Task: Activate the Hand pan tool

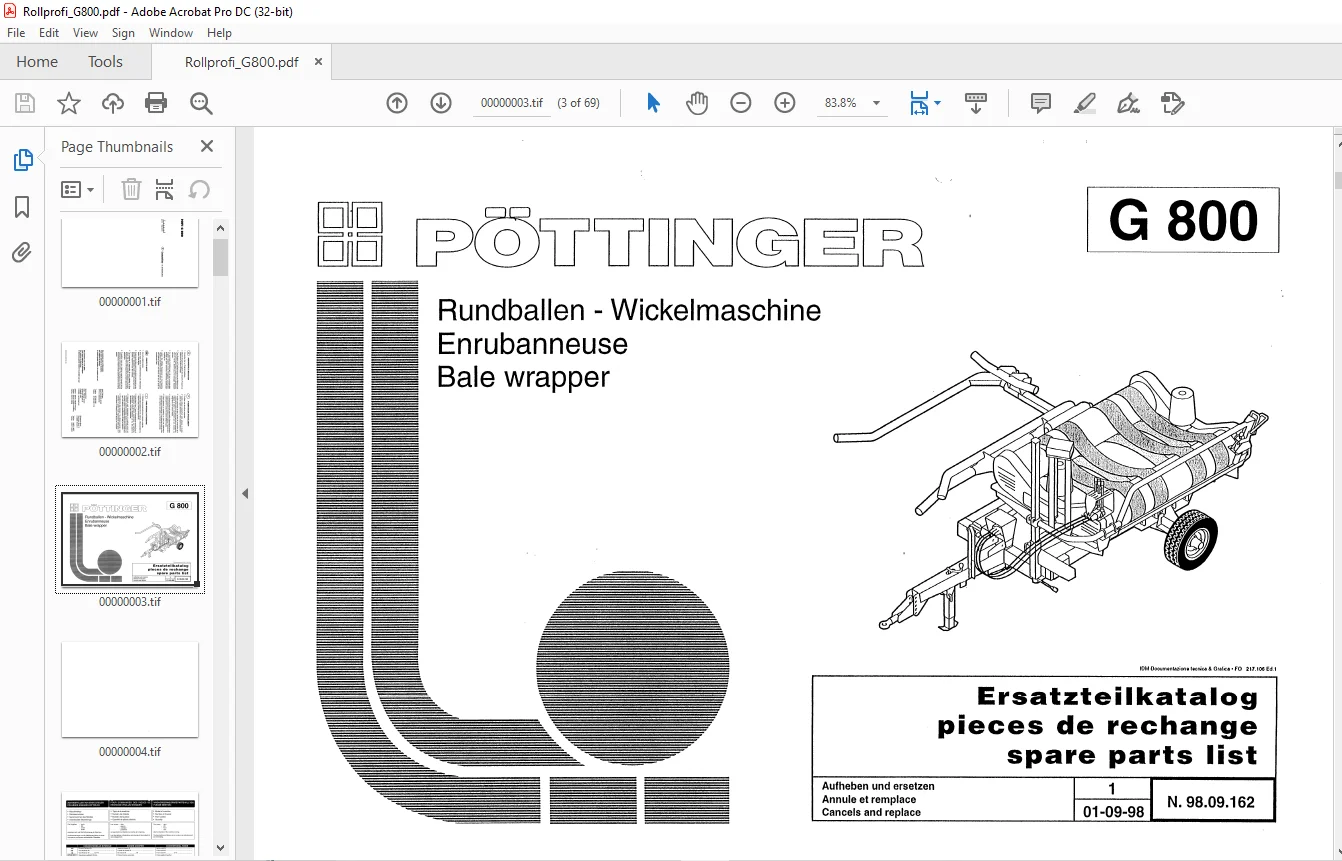Action: (697, 103)
